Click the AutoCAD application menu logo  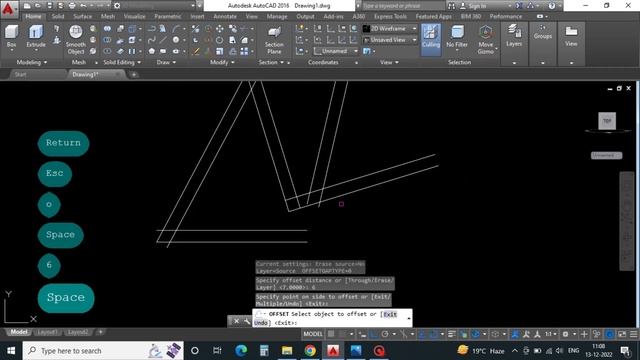pos(8,8)
